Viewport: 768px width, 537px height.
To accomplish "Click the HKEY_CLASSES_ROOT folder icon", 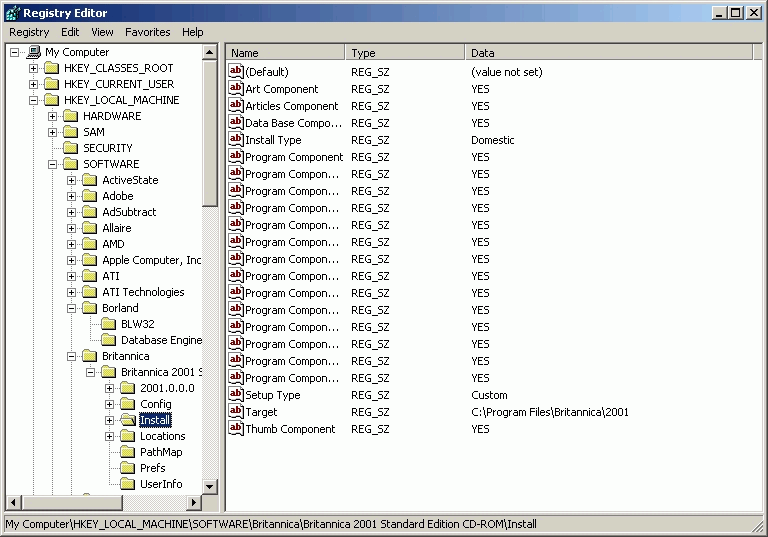I will pyautogui.click(x=52, y=68).
